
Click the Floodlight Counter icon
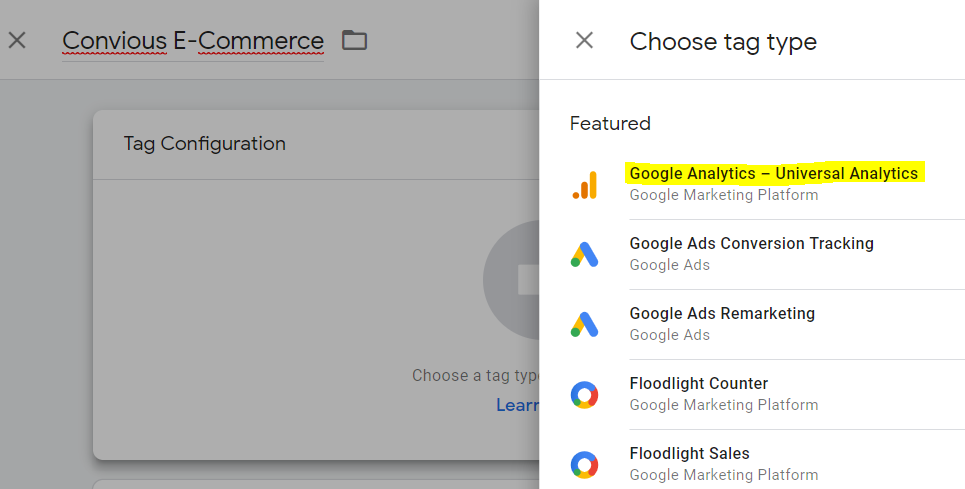coord(585,394)
